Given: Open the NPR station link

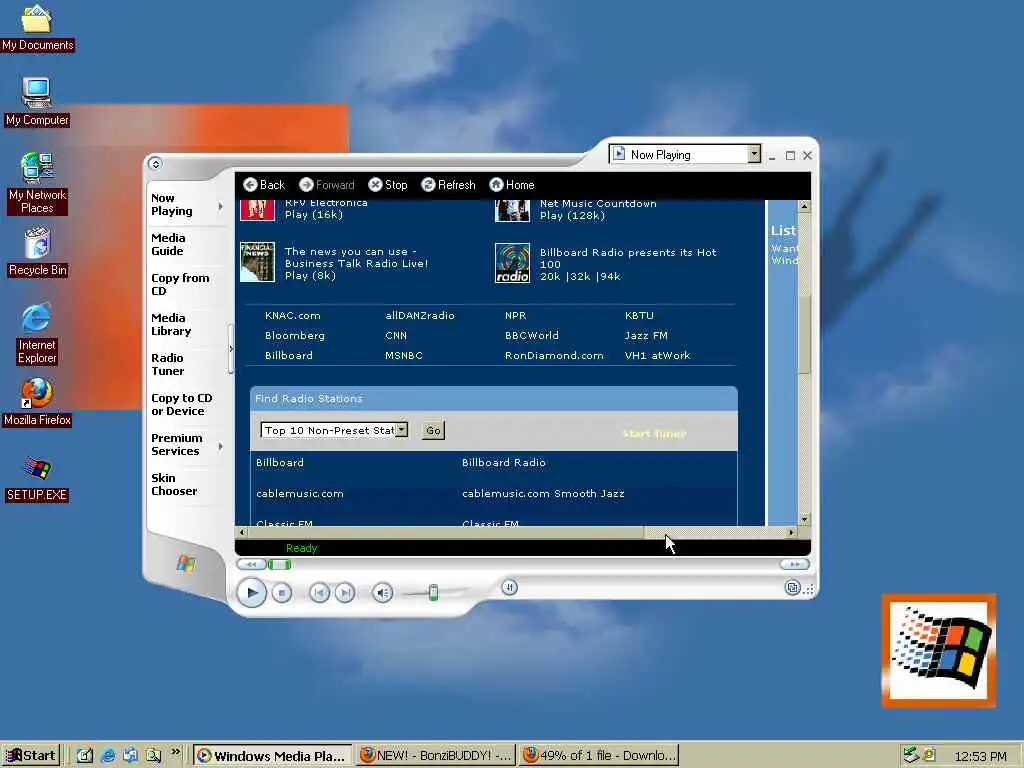Looking at the screenshot, I should [x=515, y=315].
